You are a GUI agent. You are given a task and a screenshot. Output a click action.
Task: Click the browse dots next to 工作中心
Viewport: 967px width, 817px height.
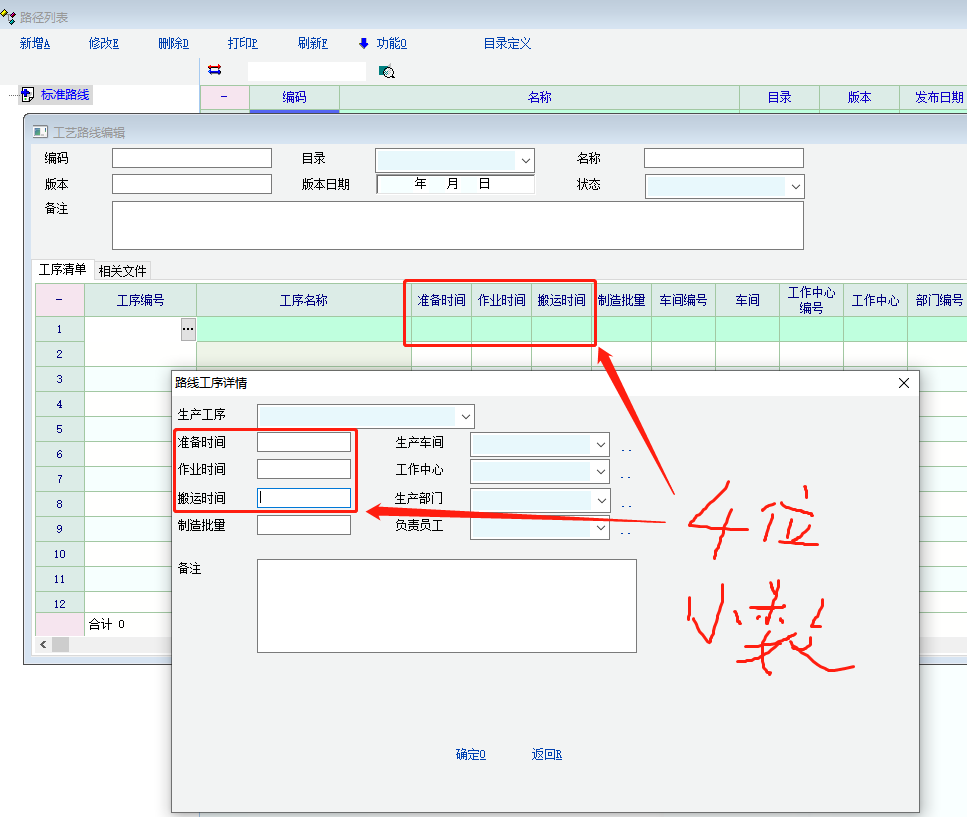tap(626, 476)
